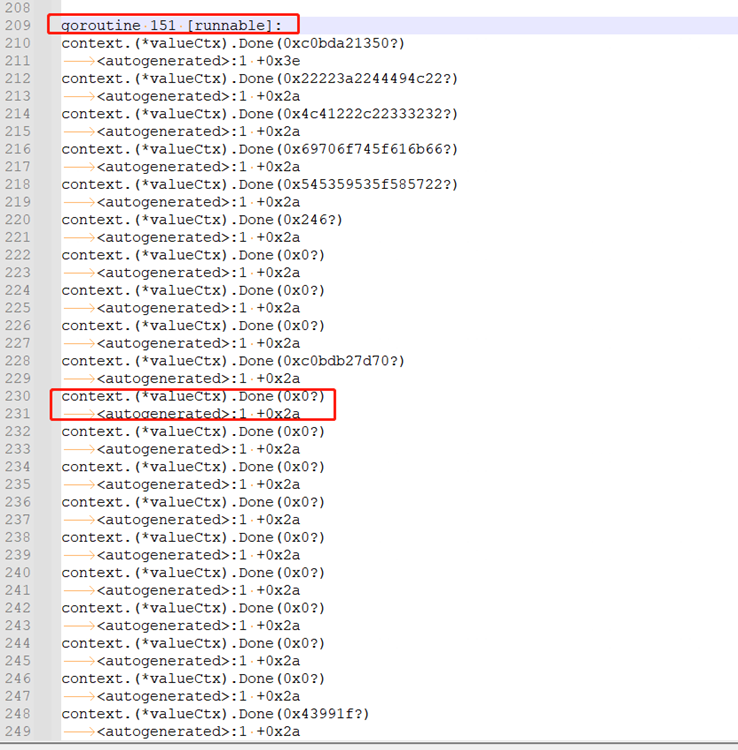This screenshot has width=738, height=750.
Task: Click the Done(0x0?) text on line 230
Action: pos(193,397)
